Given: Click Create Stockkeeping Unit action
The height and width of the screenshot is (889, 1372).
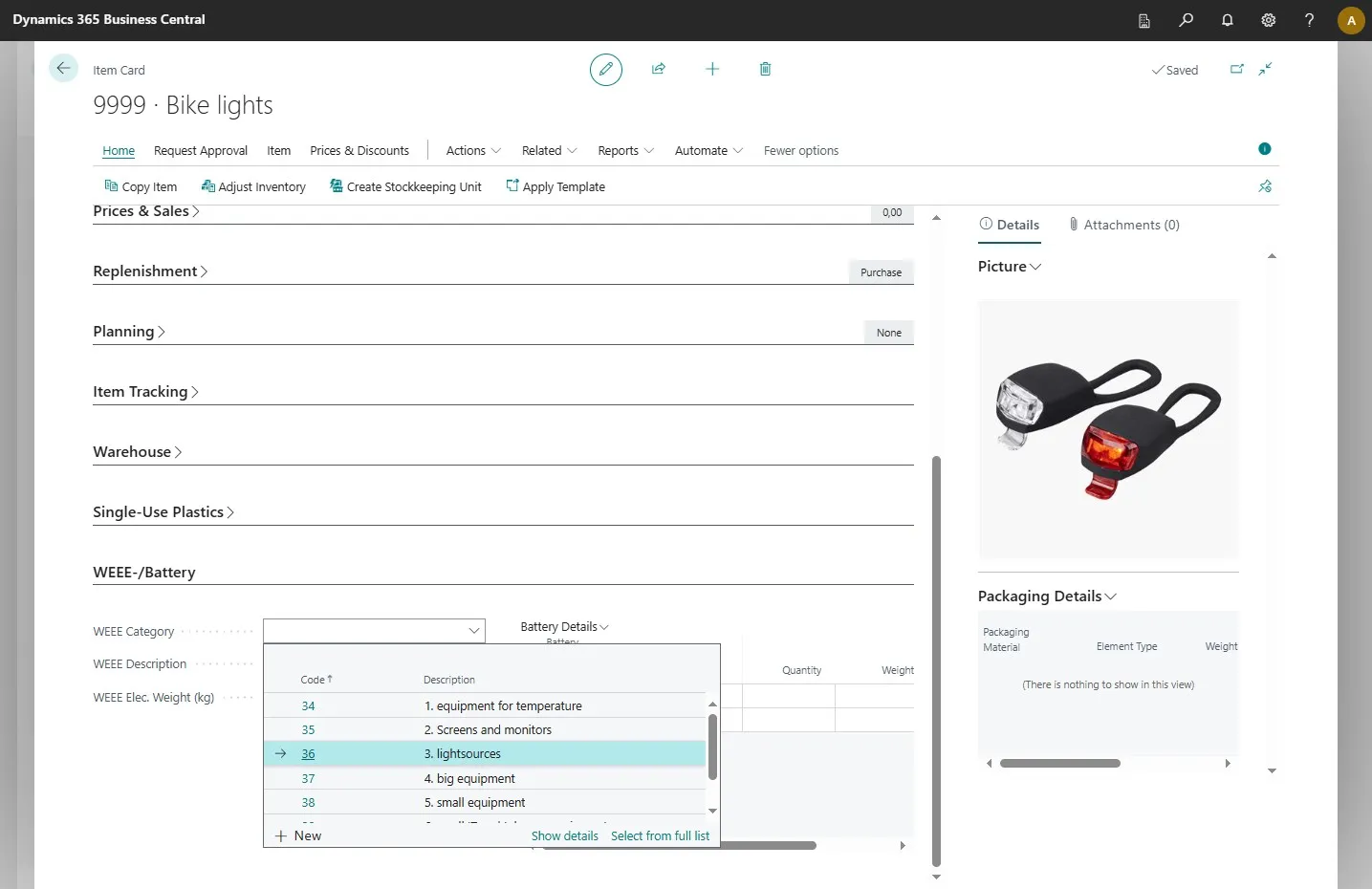Looking at the screenshot, I should (x=405, y=186).
